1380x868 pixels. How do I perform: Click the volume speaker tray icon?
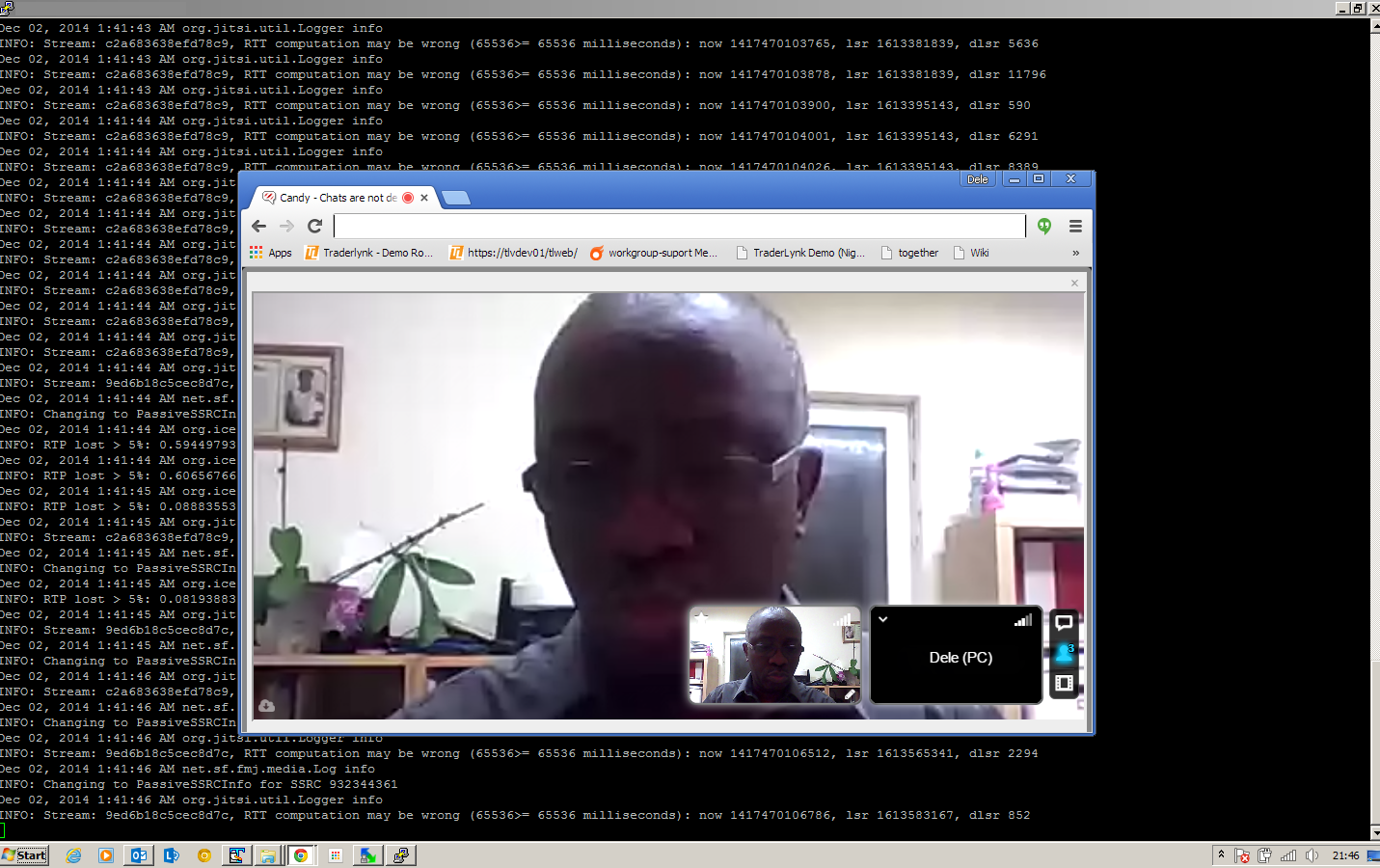pos(1312,855)
